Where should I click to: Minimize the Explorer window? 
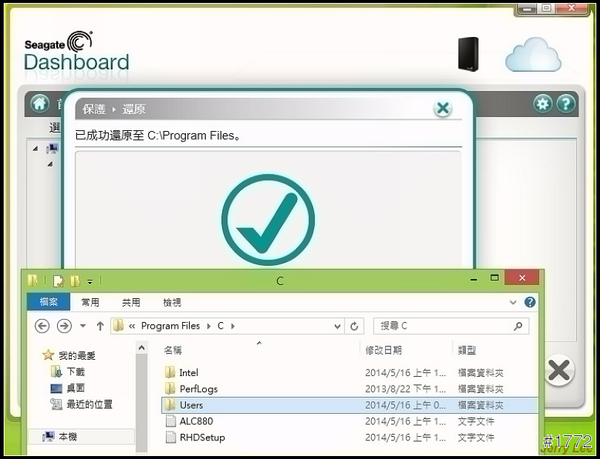(x=474, y=279)
